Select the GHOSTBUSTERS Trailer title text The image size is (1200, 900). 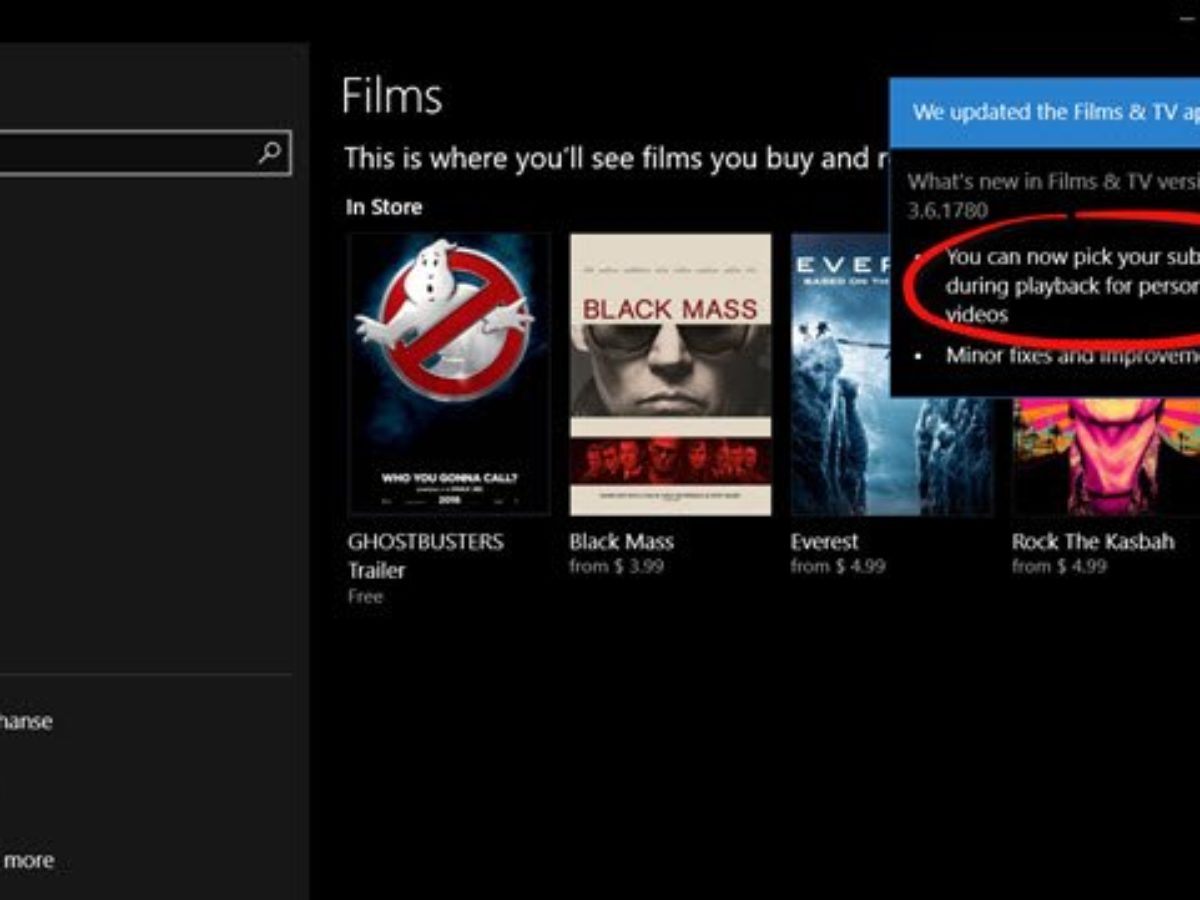tap(426, 556)
